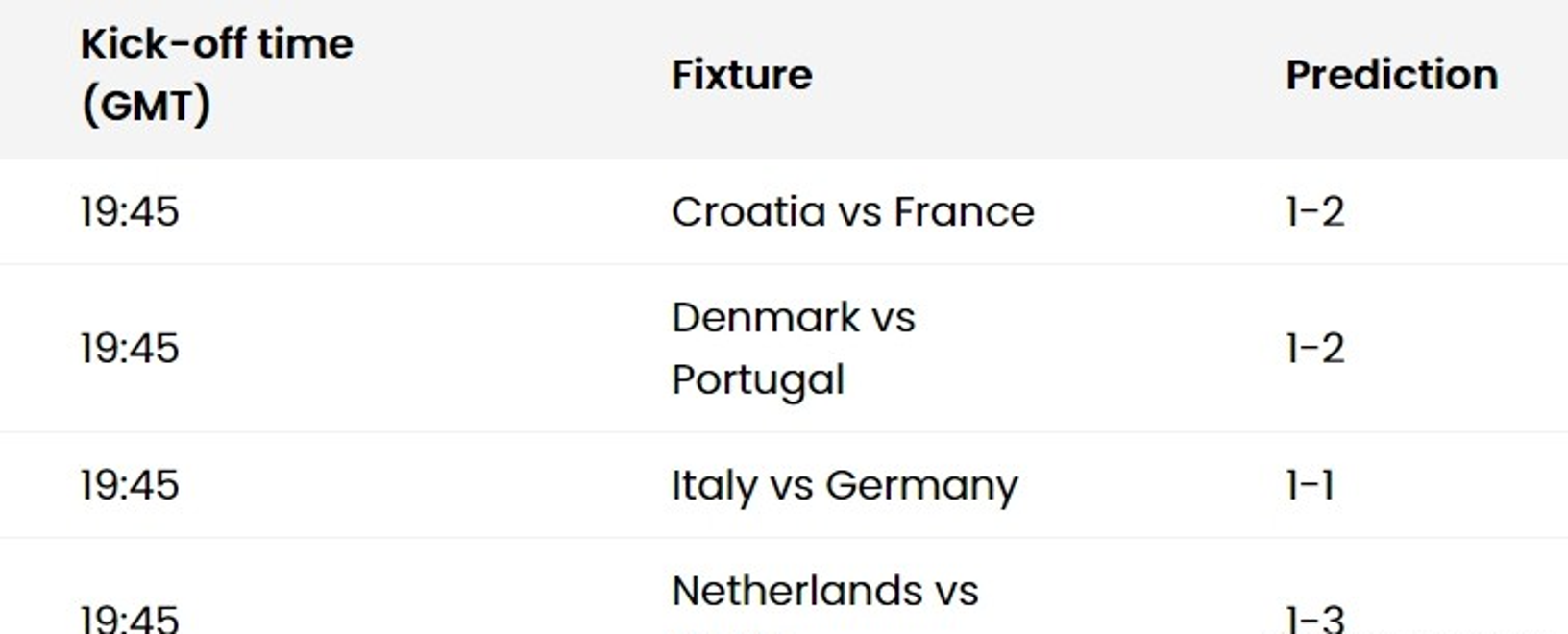Select the 1-2 prediction for Croatia vs France
This screenshot has width=1568, height=634.
click(1315, 212)
